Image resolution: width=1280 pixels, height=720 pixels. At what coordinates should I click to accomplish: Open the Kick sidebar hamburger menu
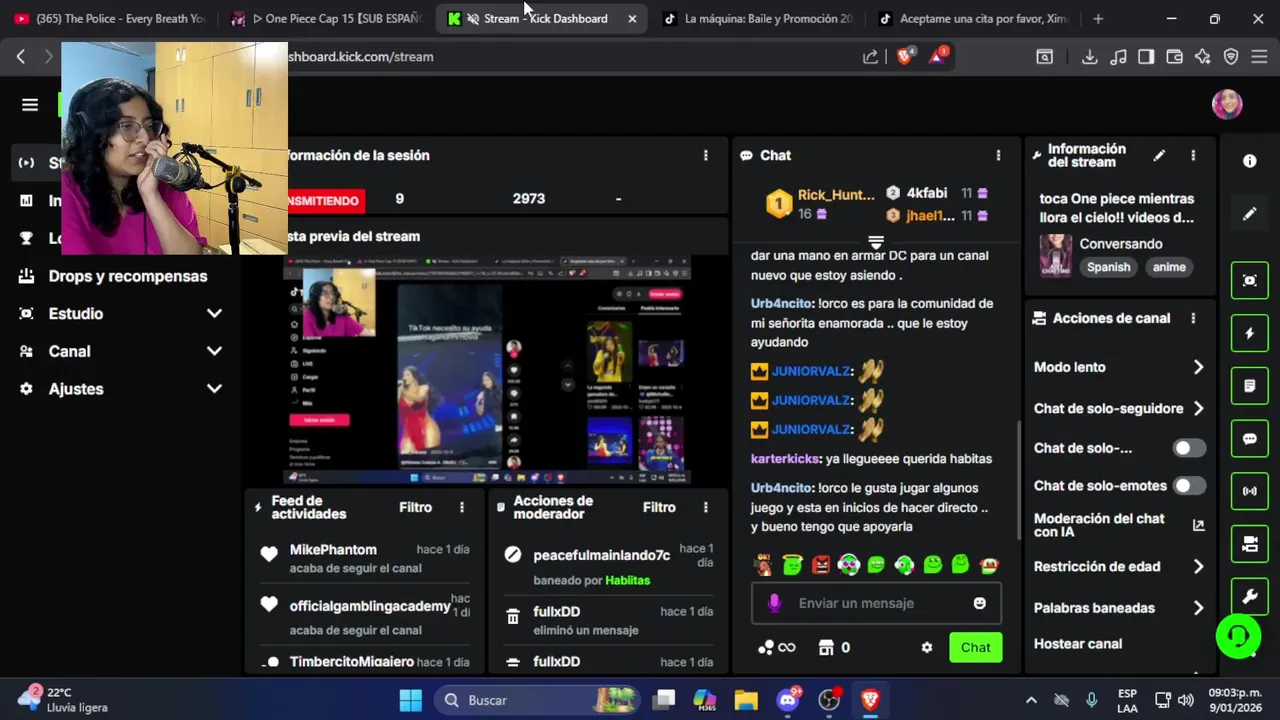30,105
